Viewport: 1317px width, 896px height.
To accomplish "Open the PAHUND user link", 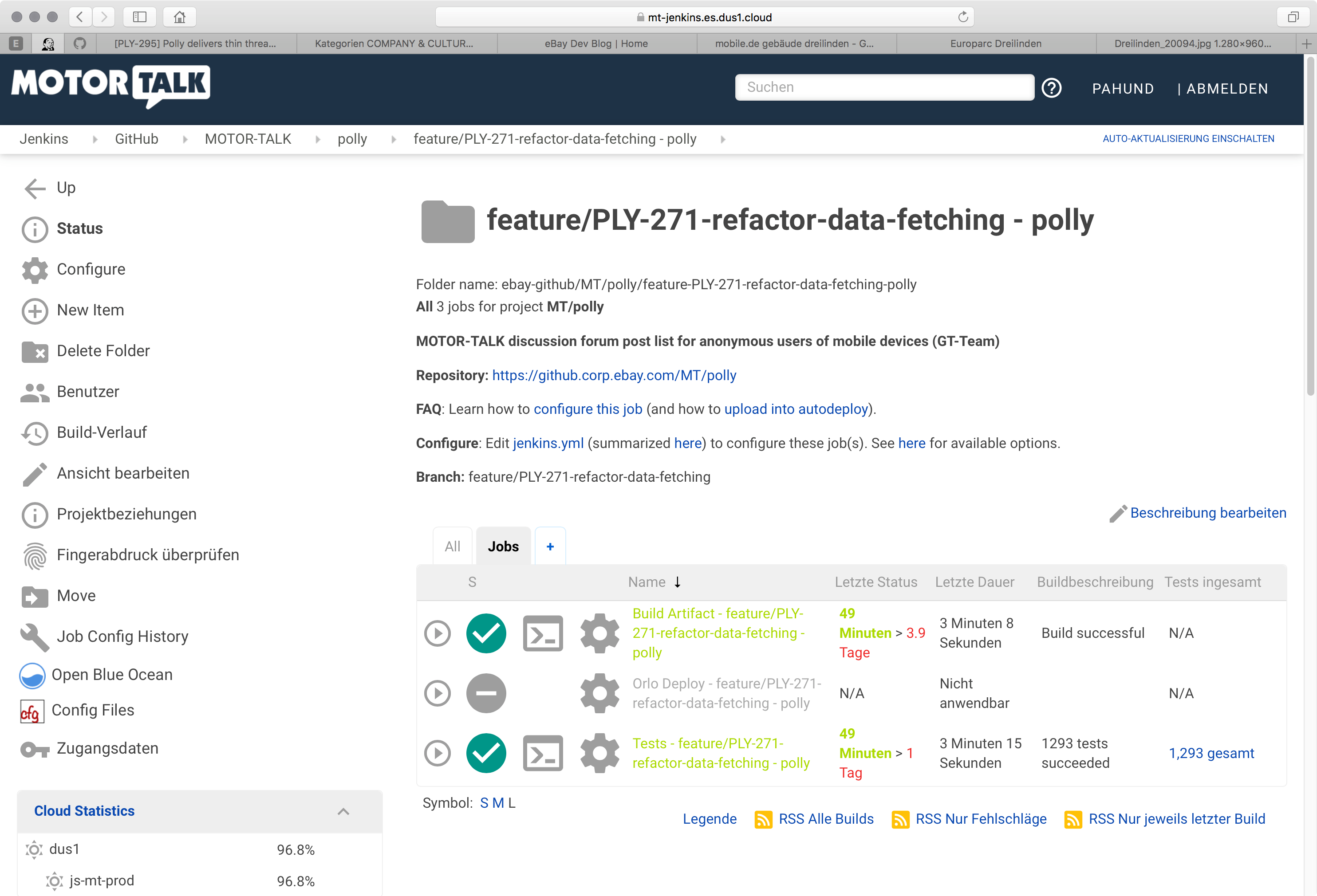I will click(1123, 89).
